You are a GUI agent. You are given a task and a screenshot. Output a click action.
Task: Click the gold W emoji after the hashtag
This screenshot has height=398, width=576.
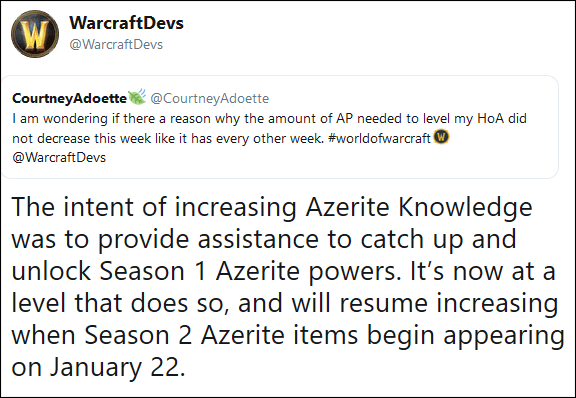[x=441, y=137]
